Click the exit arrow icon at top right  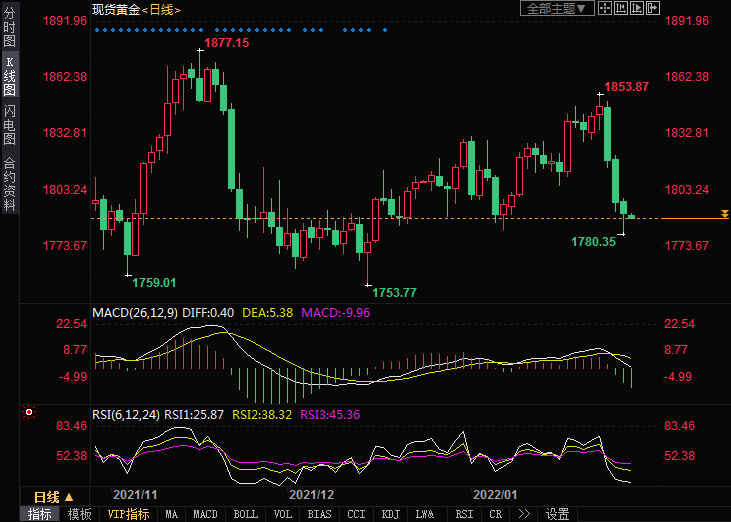[655, 9]
